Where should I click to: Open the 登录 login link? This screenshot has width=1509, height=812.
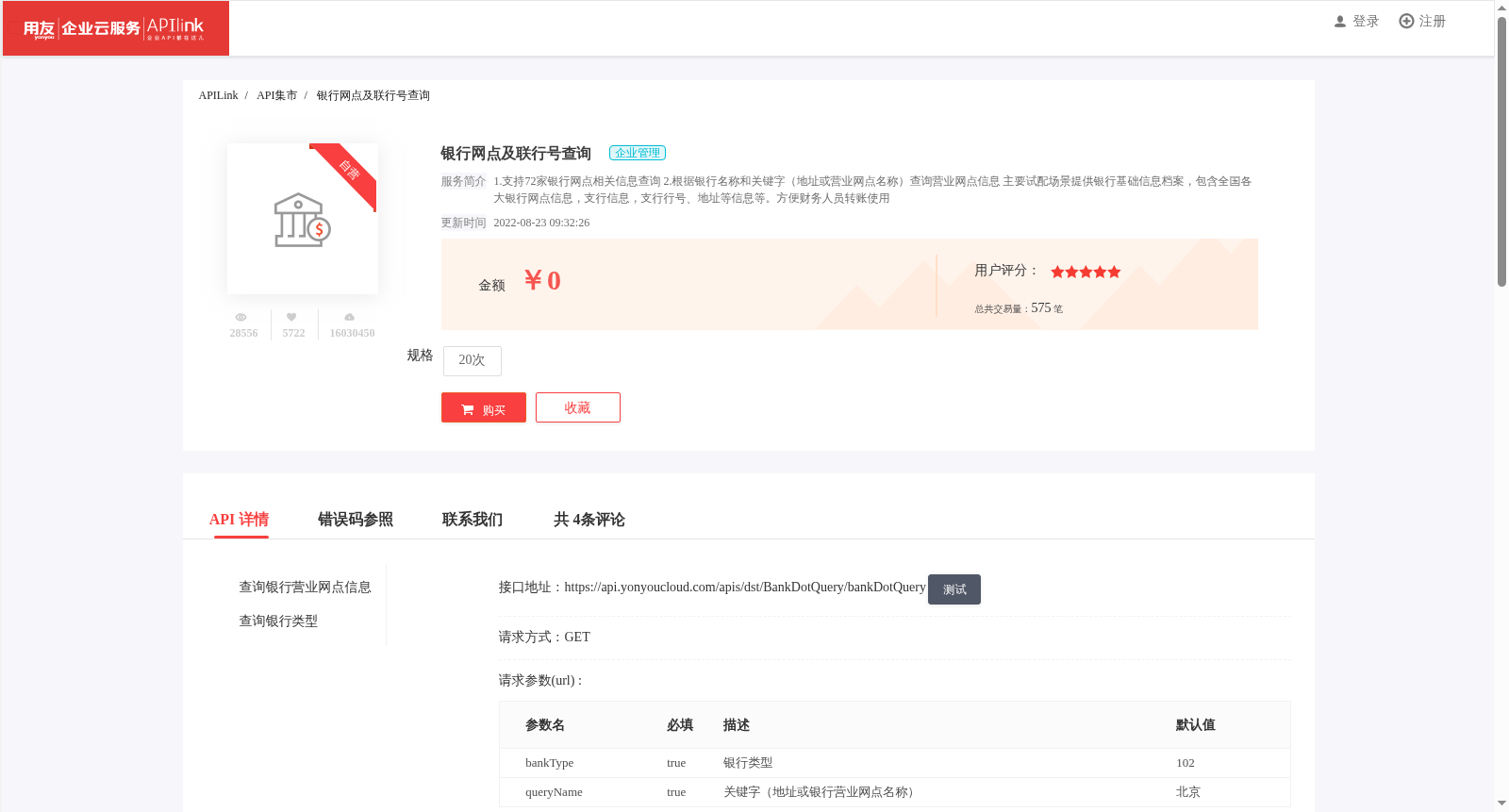pyautogui.click(x=1366, y=22)
